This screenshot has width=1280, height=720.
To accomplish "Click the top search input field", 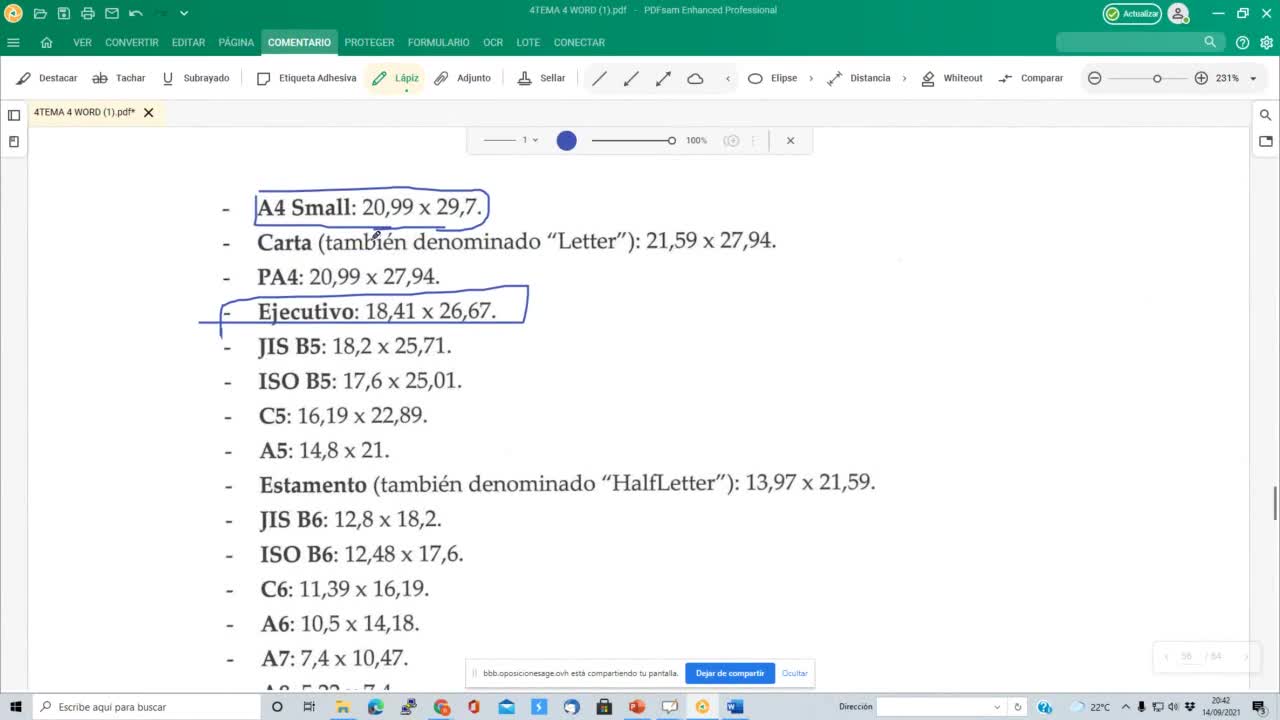I will [1140, 42].
